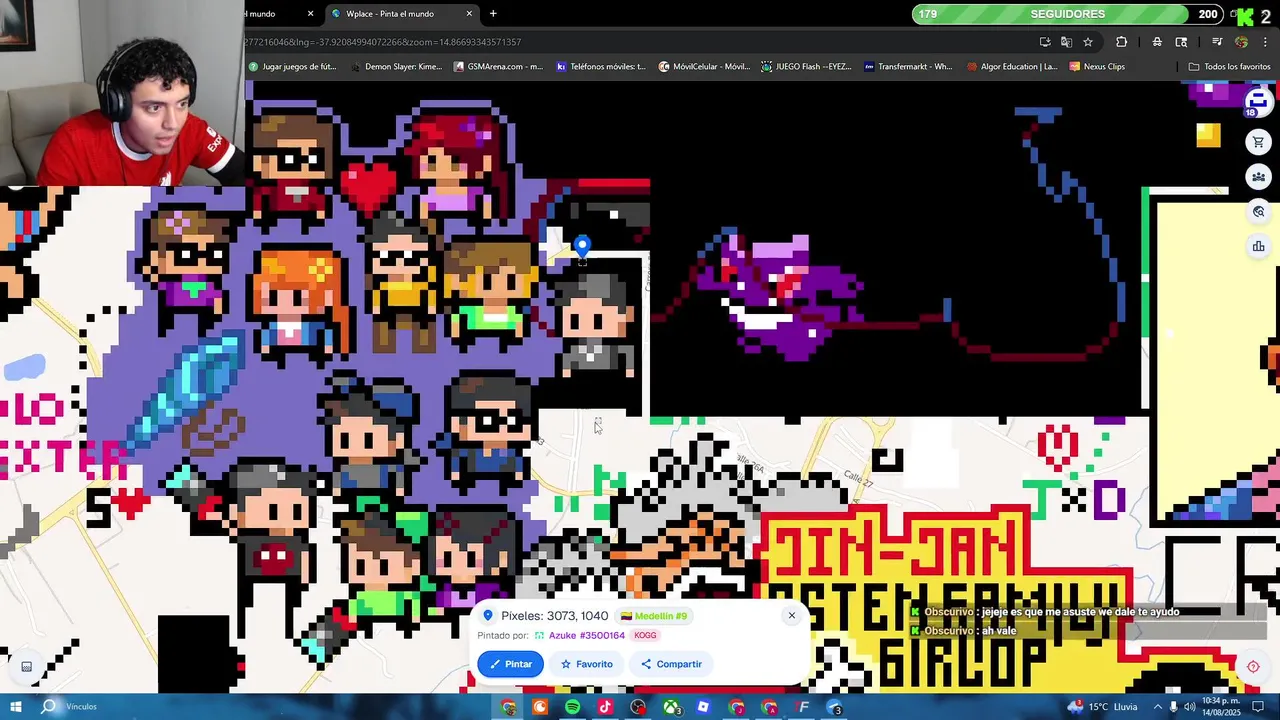Viewport: 1280px width, 720px height.
Task: Open the Wplace store cart icon
Action: pyautogui.click(x=1258, y=142)
